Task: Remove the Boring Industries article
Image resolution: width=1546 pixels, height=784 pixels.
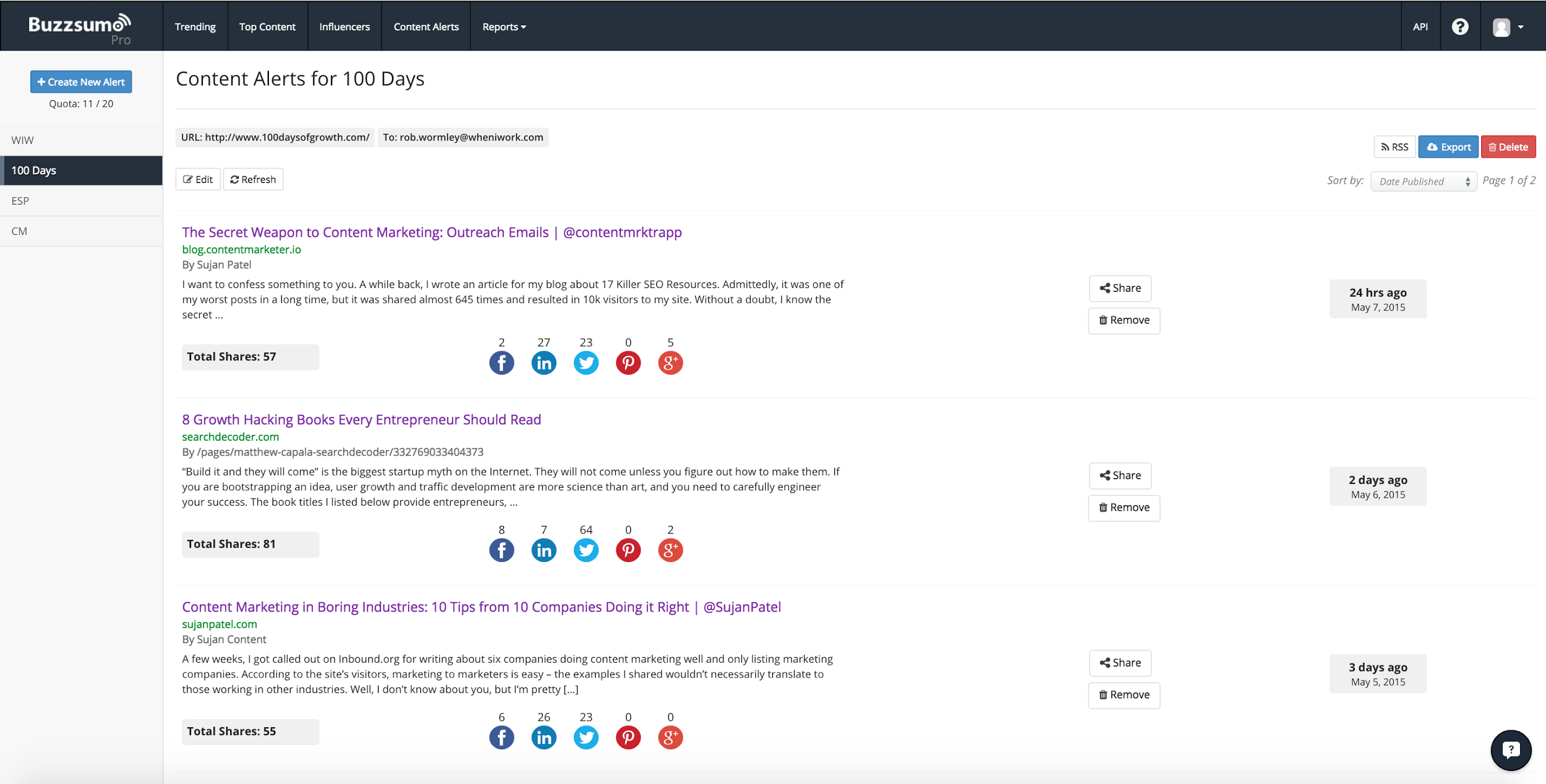Action: coord(1124,695)
